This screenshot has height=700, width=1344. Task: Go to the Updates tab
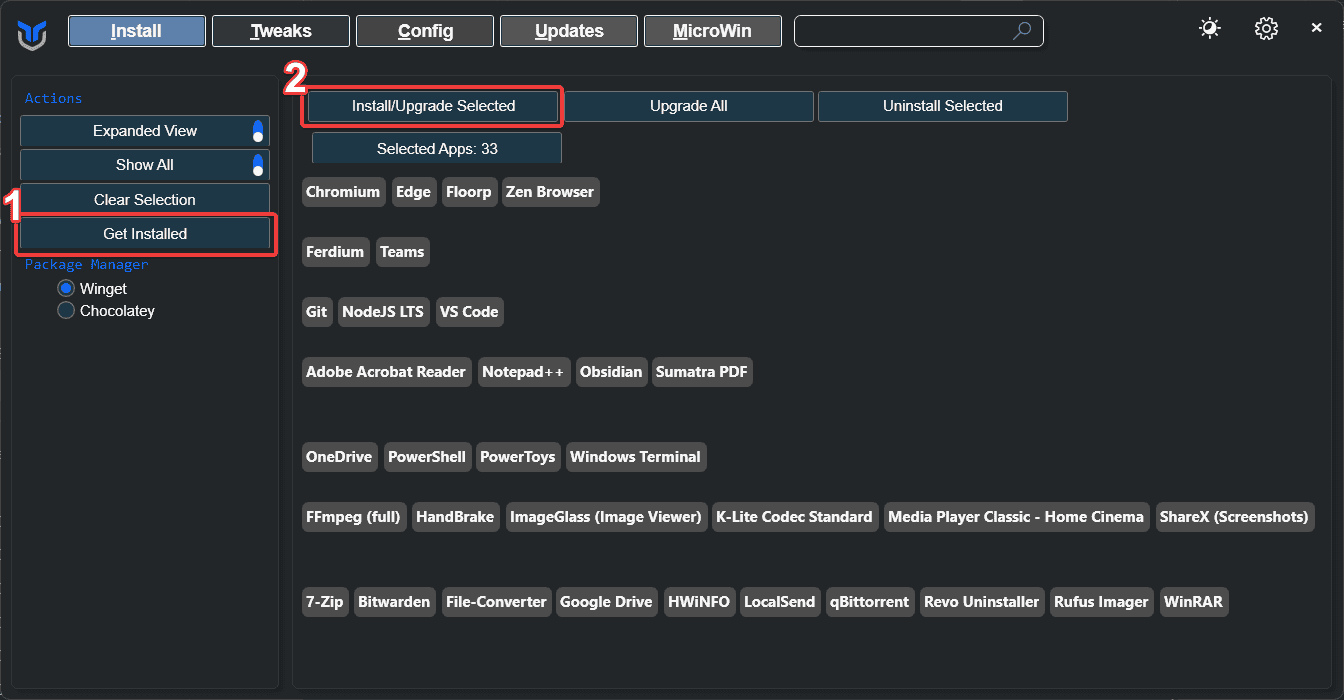[x=569, y=31]
